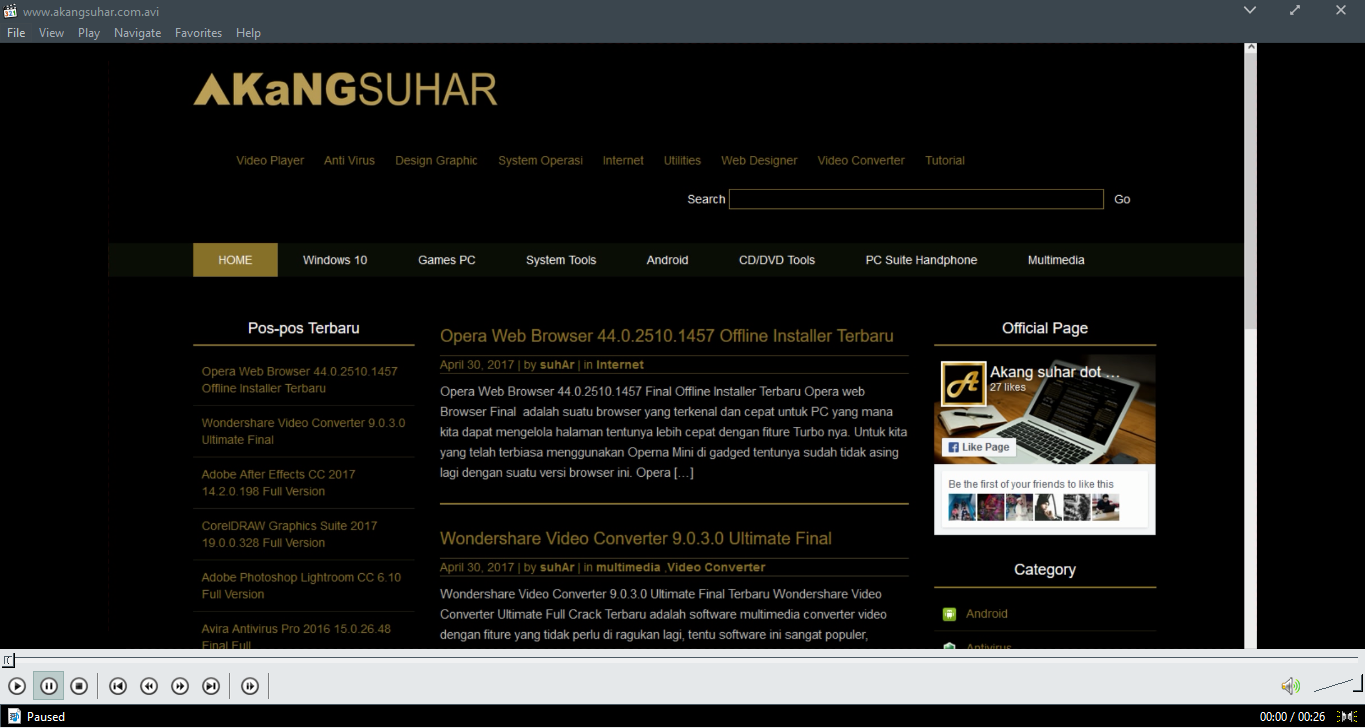The width and height of the screenshot is (1365, 728).
Task: Click the seek bar thumb at start
Action: coord(8,660)
